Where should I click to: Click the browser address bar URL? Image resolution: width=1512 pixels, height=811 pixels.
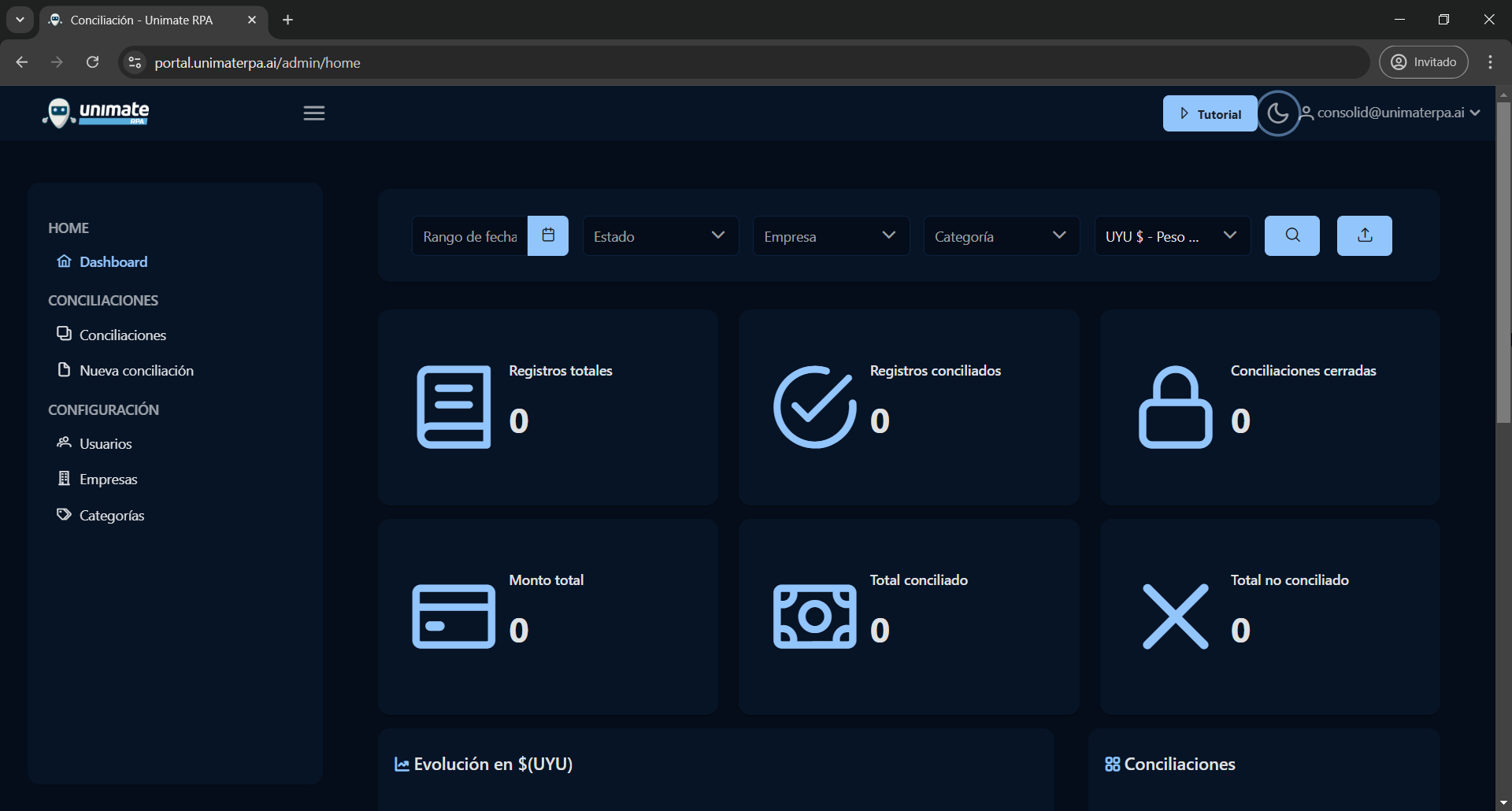258,62
